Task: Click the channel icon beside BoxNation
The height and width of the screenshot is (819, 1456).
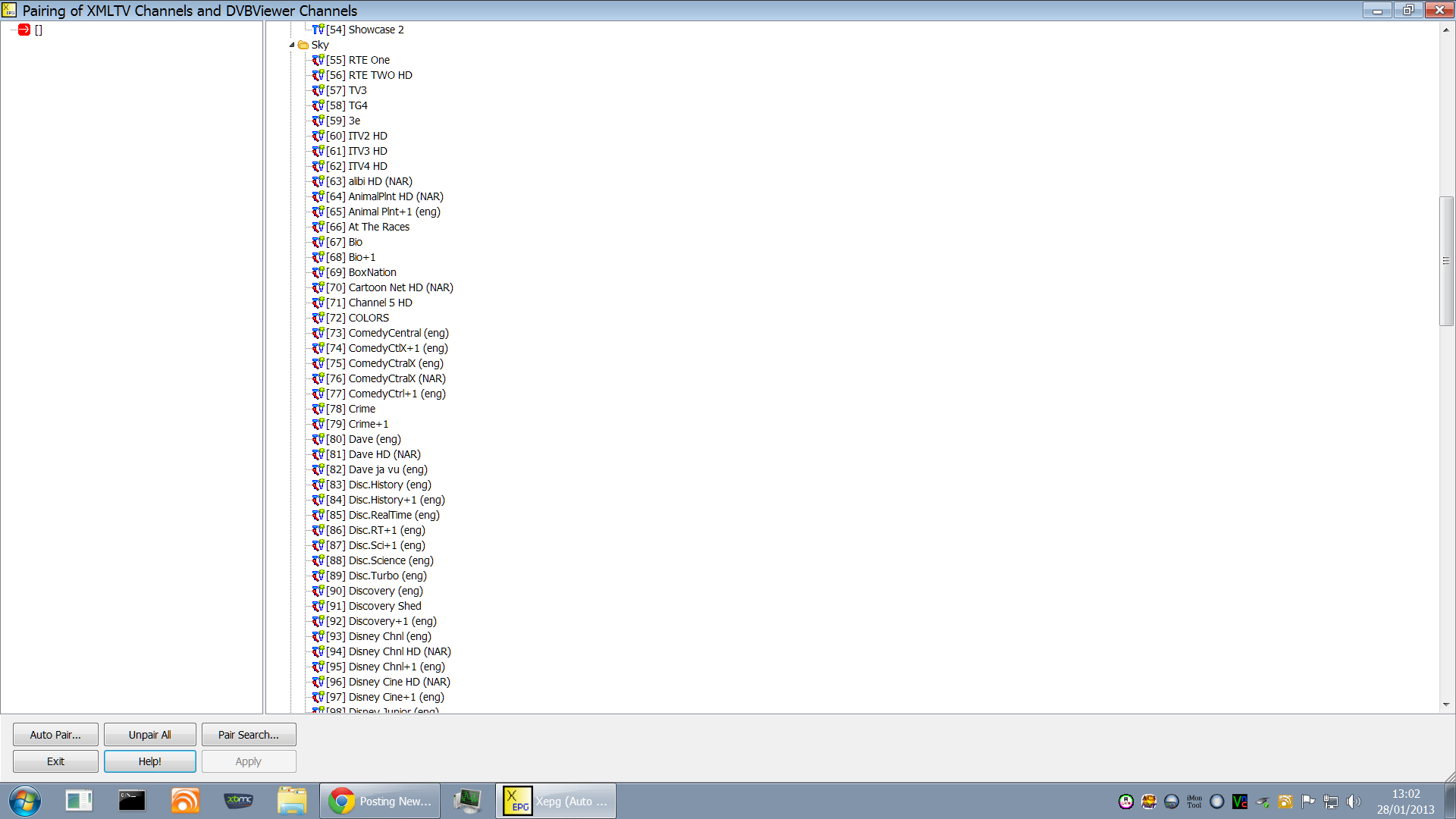Action: [x=318, y=272]
